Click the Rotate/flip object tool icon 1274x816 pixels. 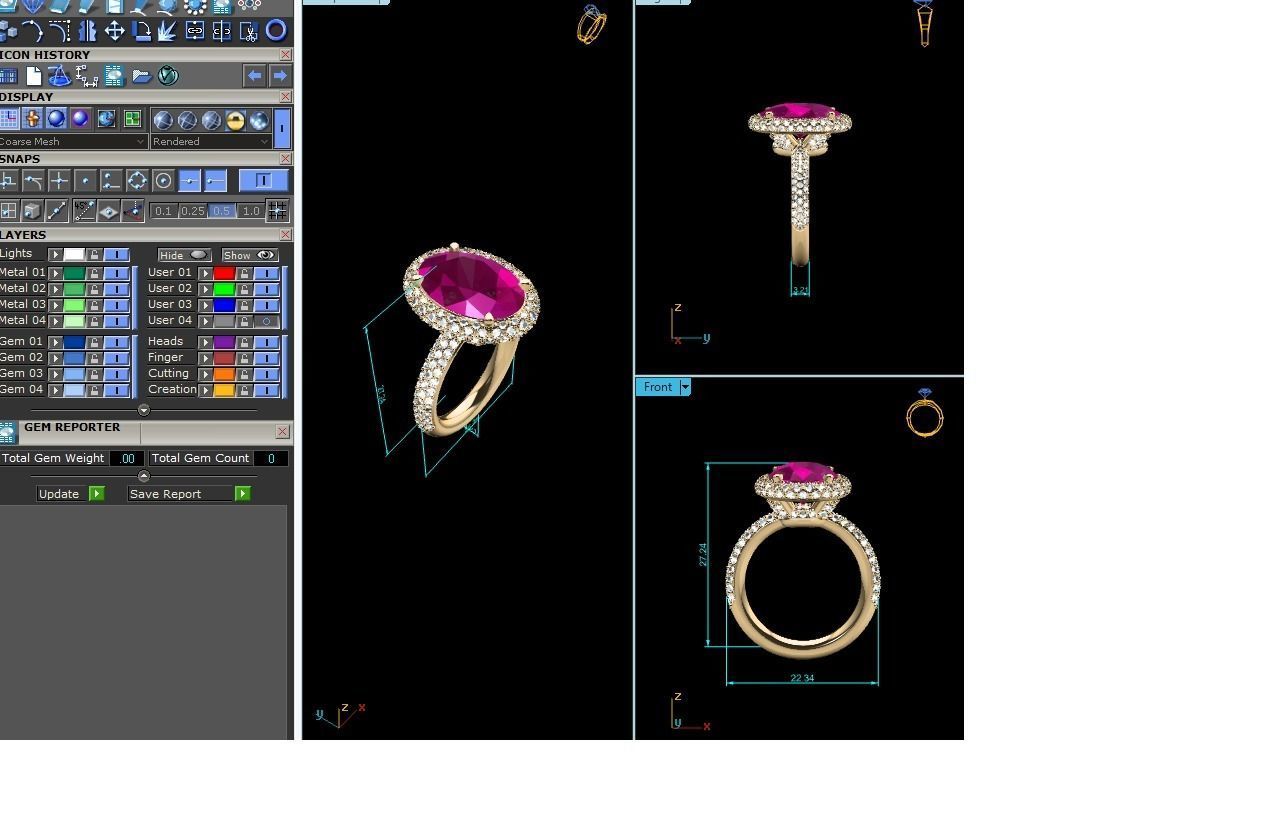click(142, 31)
